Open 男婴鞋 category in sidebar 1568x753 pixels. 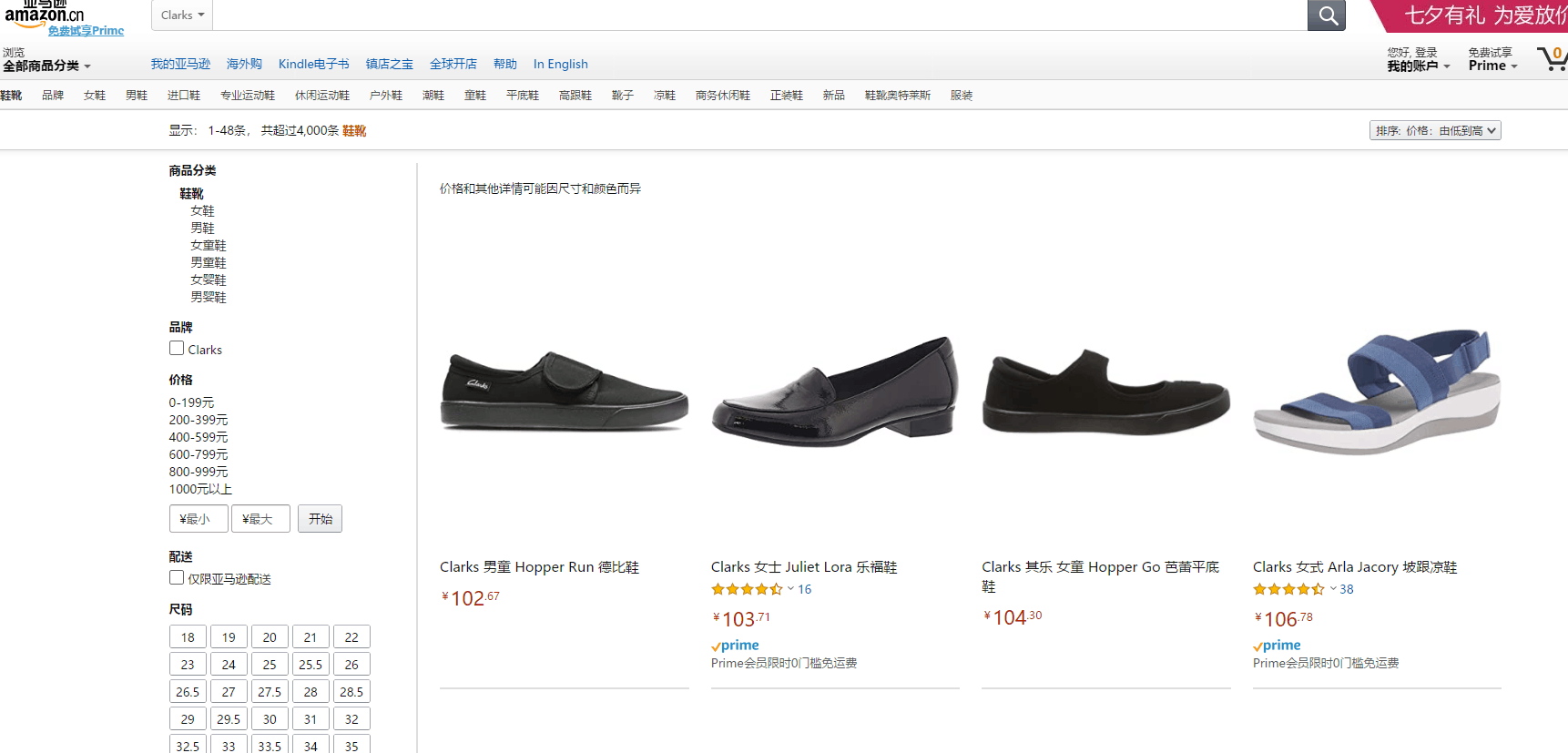(x=208, y=298)
